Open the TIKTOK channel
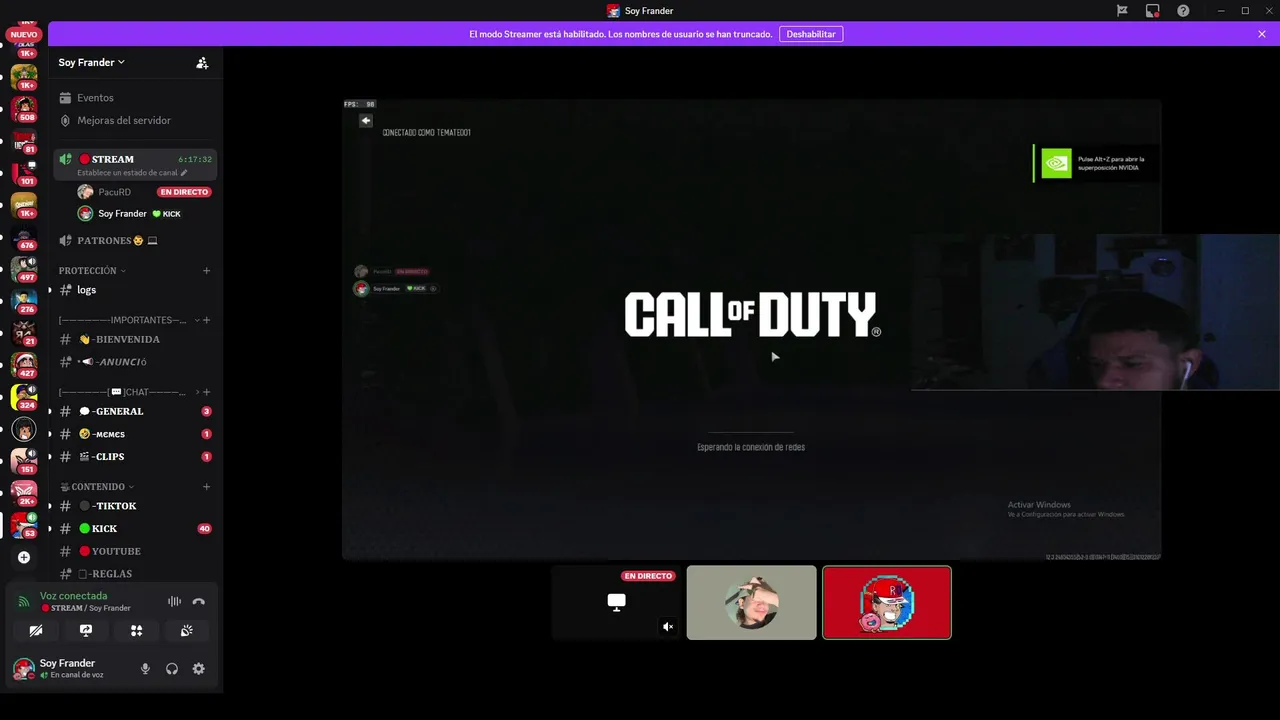Screen dimensions: 1280x720 click(135, 506)
